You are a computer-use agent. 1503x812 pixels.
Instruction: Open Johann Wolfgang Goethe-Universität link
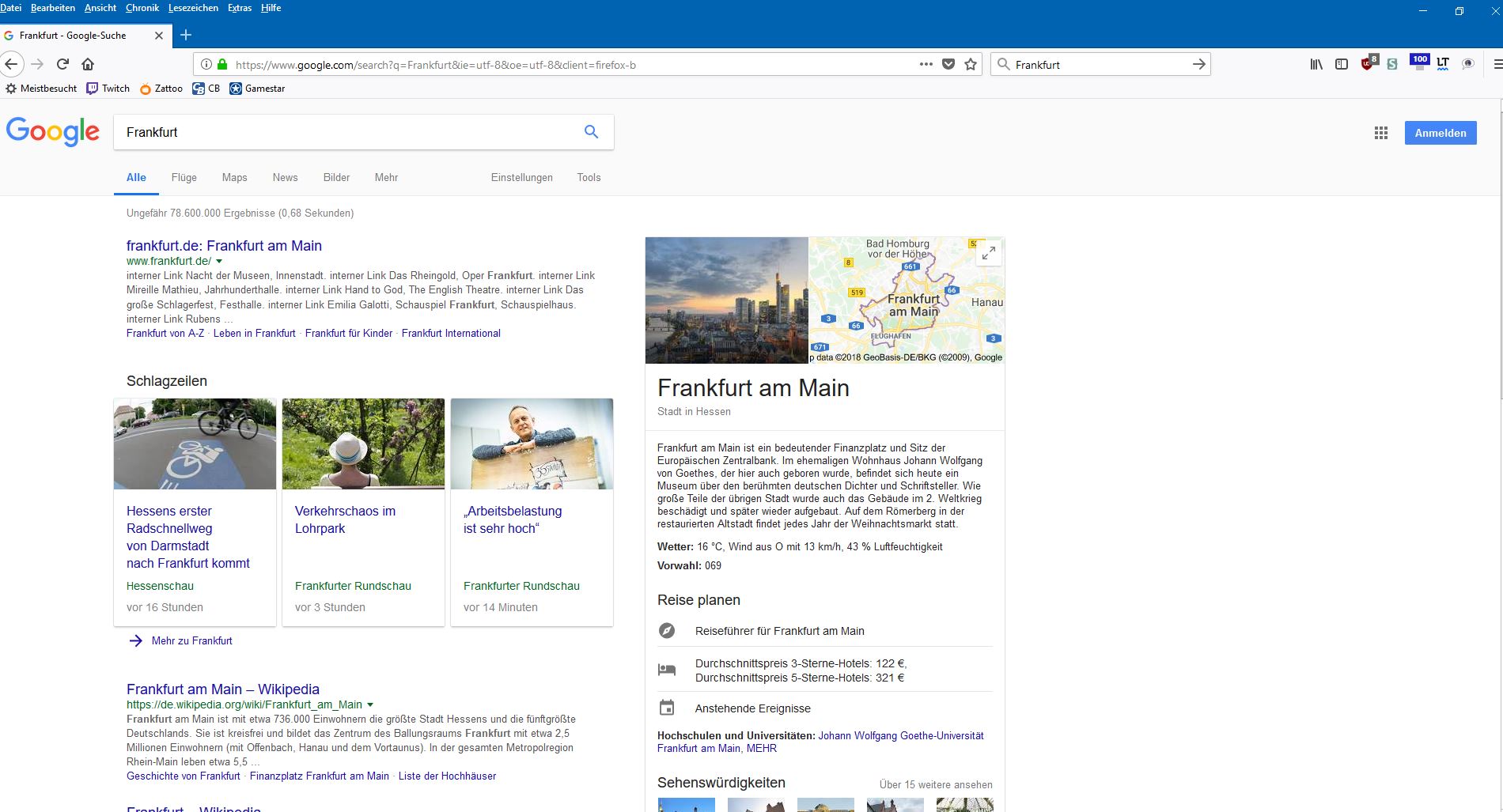[901, 735]
